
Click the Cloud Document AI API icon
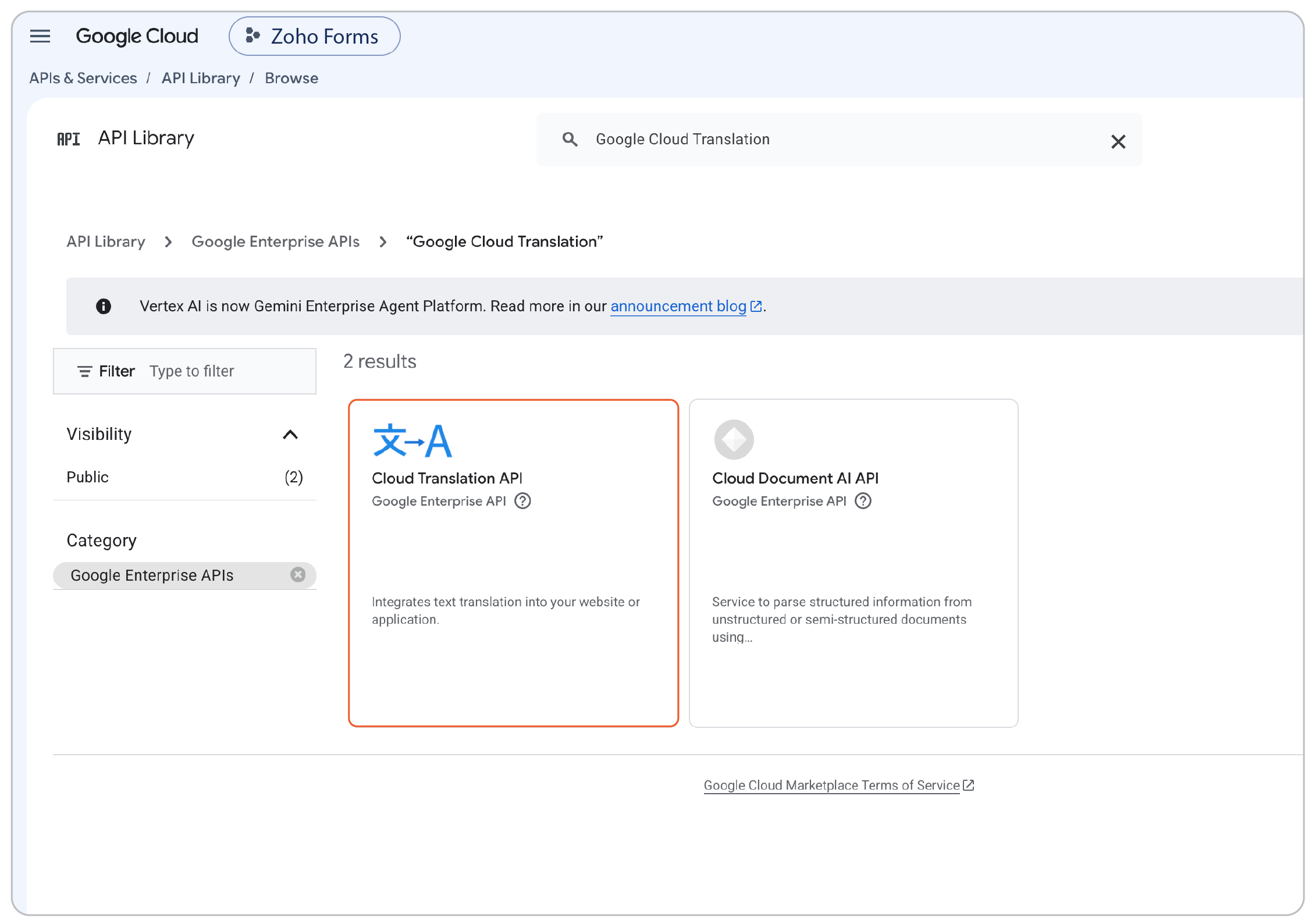(x=734, y=439)
